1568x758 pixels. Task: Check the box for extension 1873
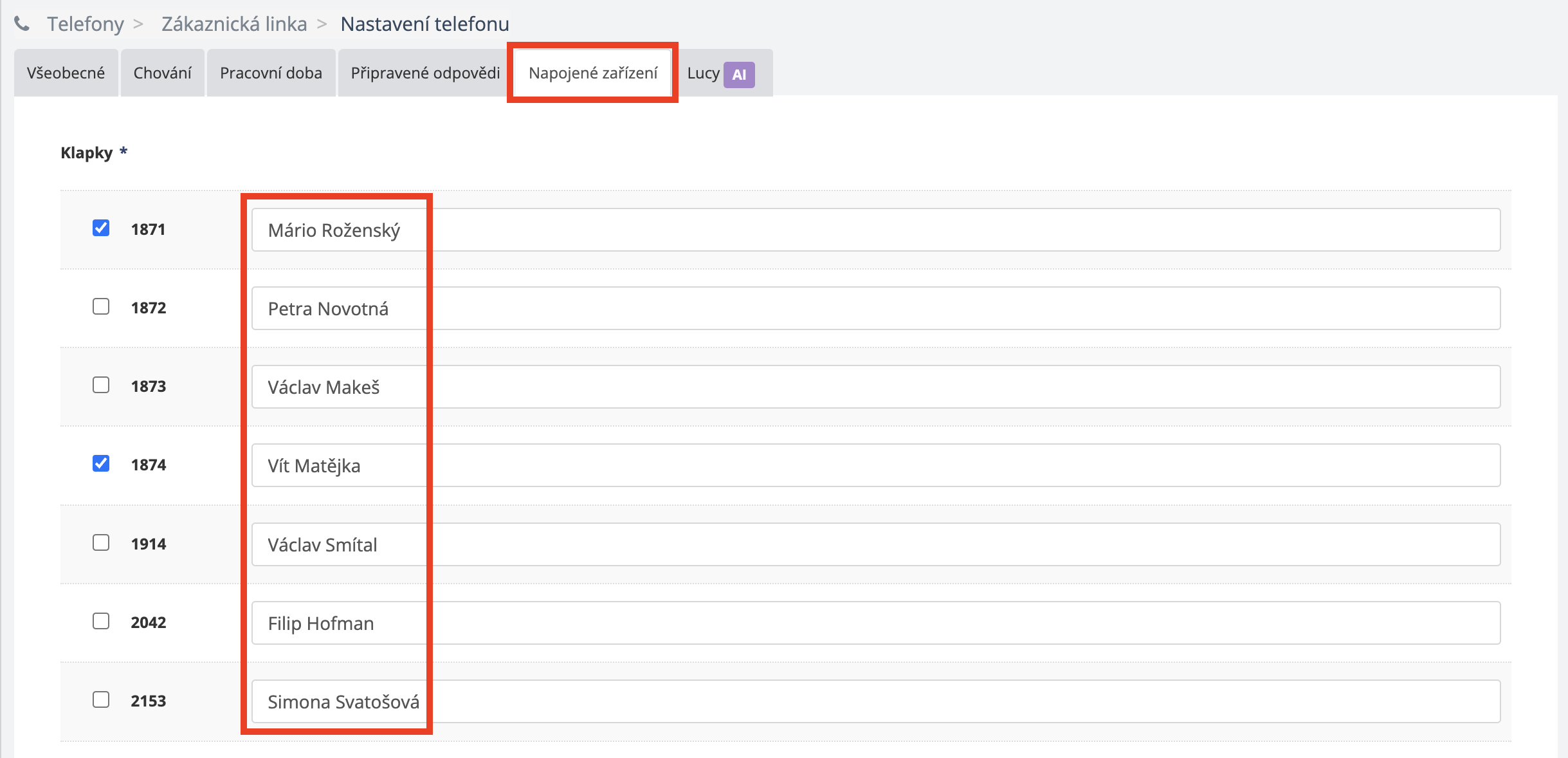point(101,385)
